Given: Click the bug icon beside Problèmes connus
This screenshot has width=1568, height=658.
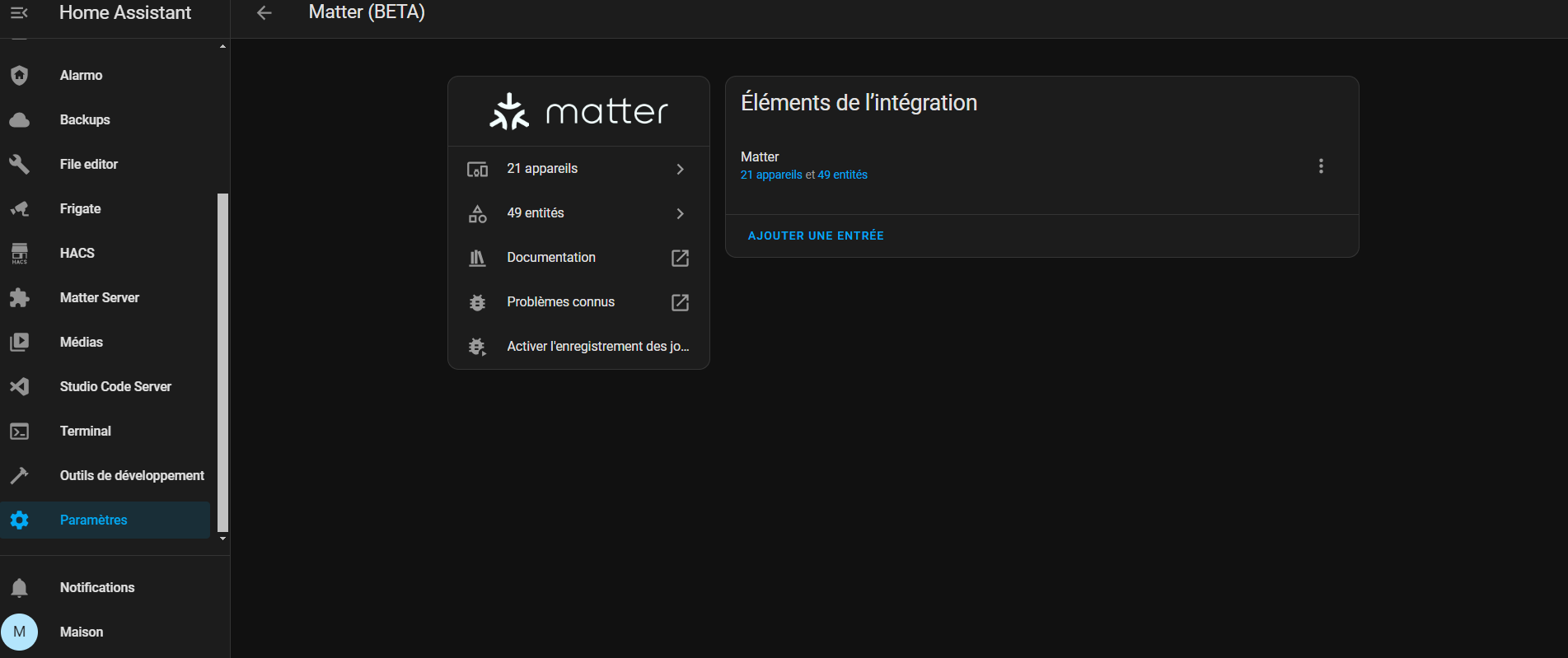Looking at the screenshot, I should click(x=477, y=302).
